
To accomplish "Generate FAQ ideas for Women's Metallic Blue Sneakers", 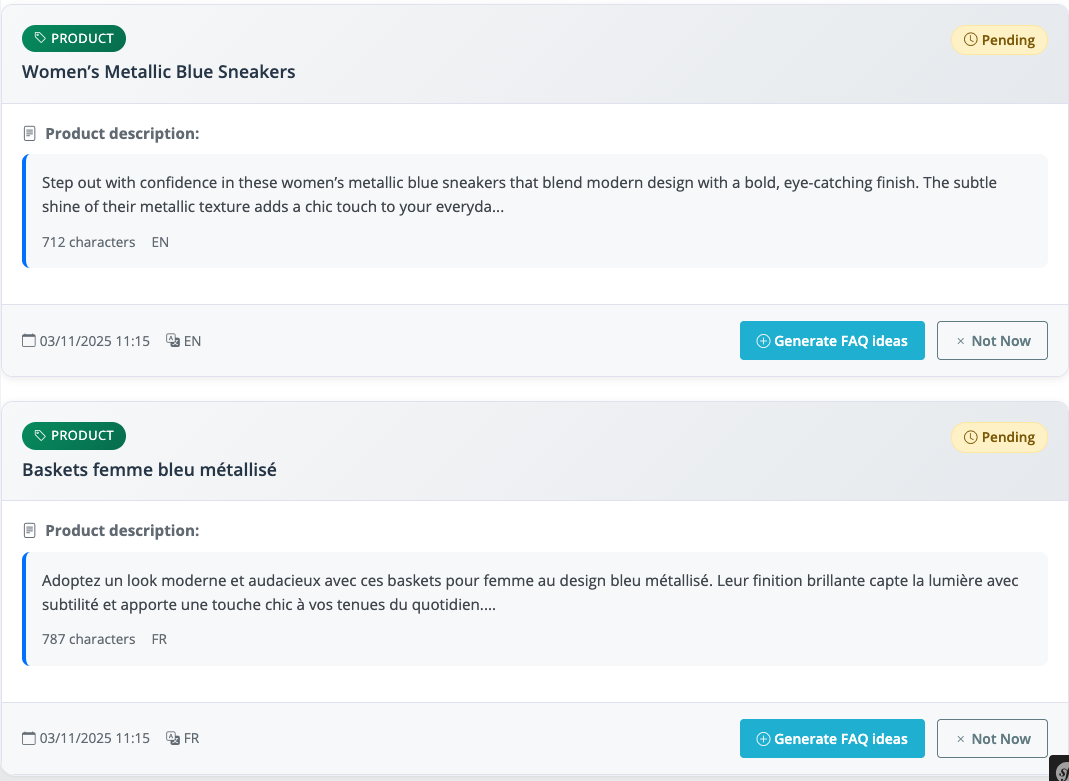I will pos(832,341).
